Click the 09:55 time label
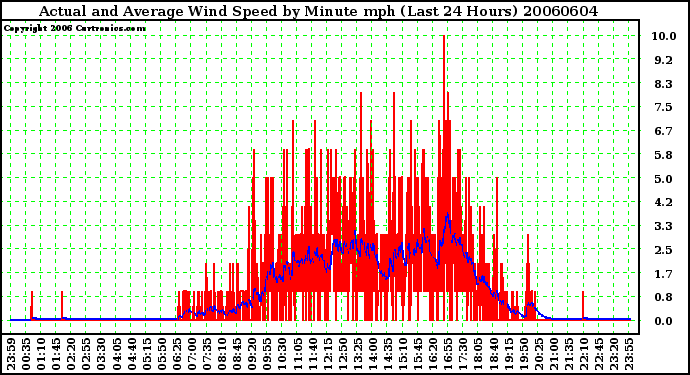Viewport: 690px width, 375px height. click(x=267, y=354)
